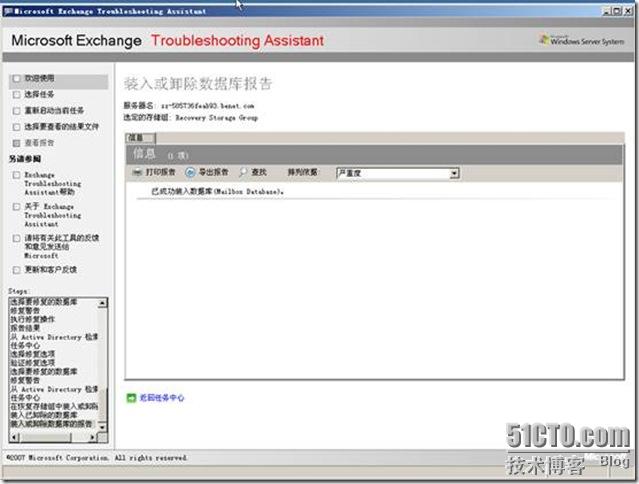Click the 返回任务中心 link text
639x484 pixels.
tap(162, 398)
